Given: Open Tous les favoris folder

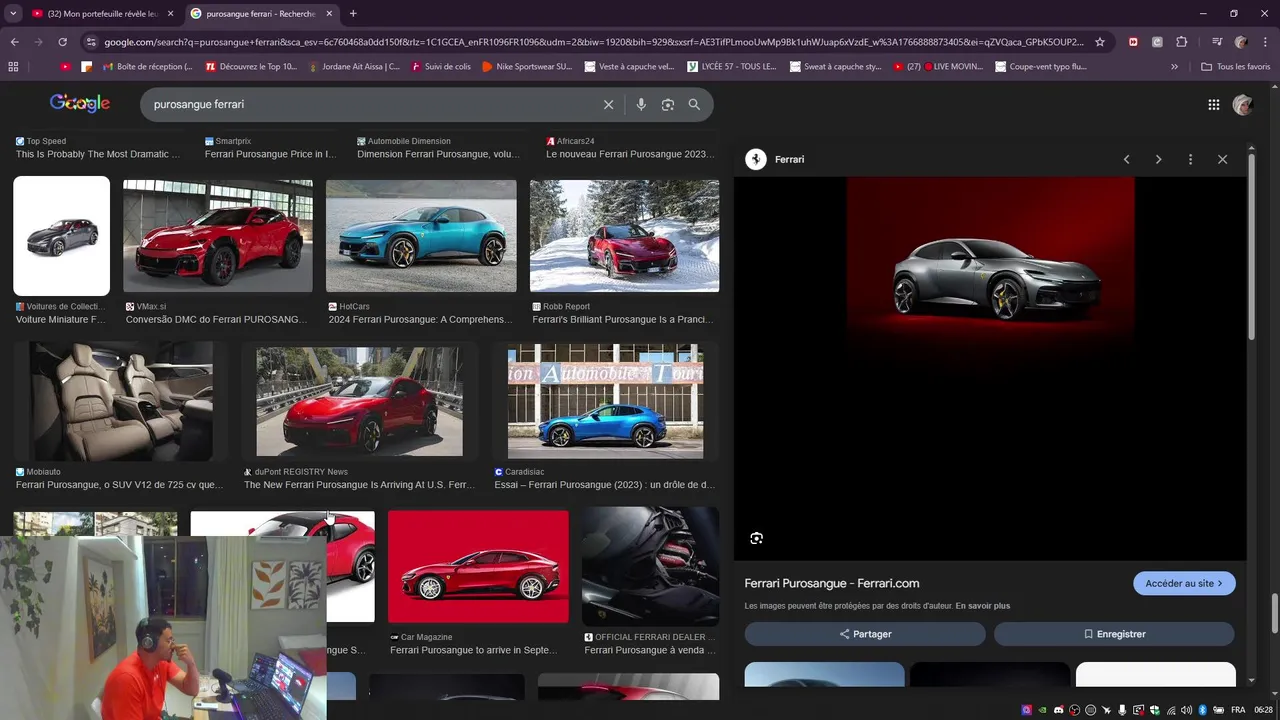Looking at the screenshot, I should (1236, 67).
